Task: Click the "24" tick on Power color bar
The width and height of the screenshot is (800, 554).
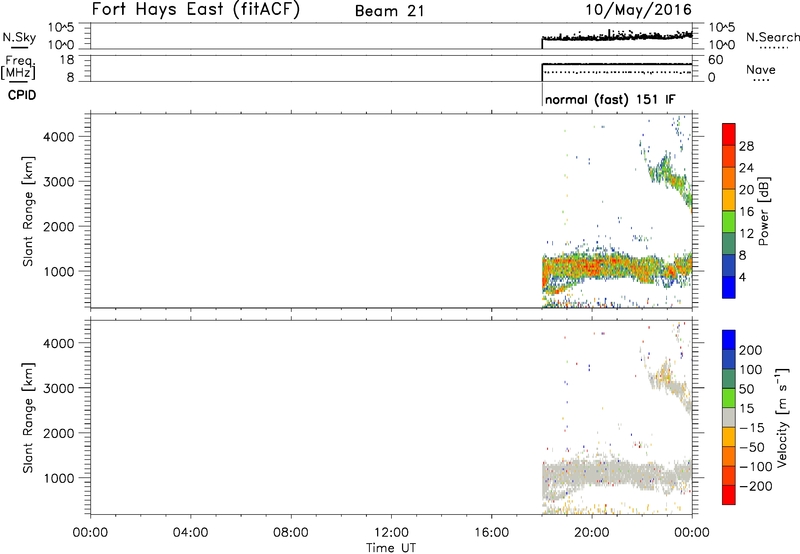Action: [x=746, y=168]
